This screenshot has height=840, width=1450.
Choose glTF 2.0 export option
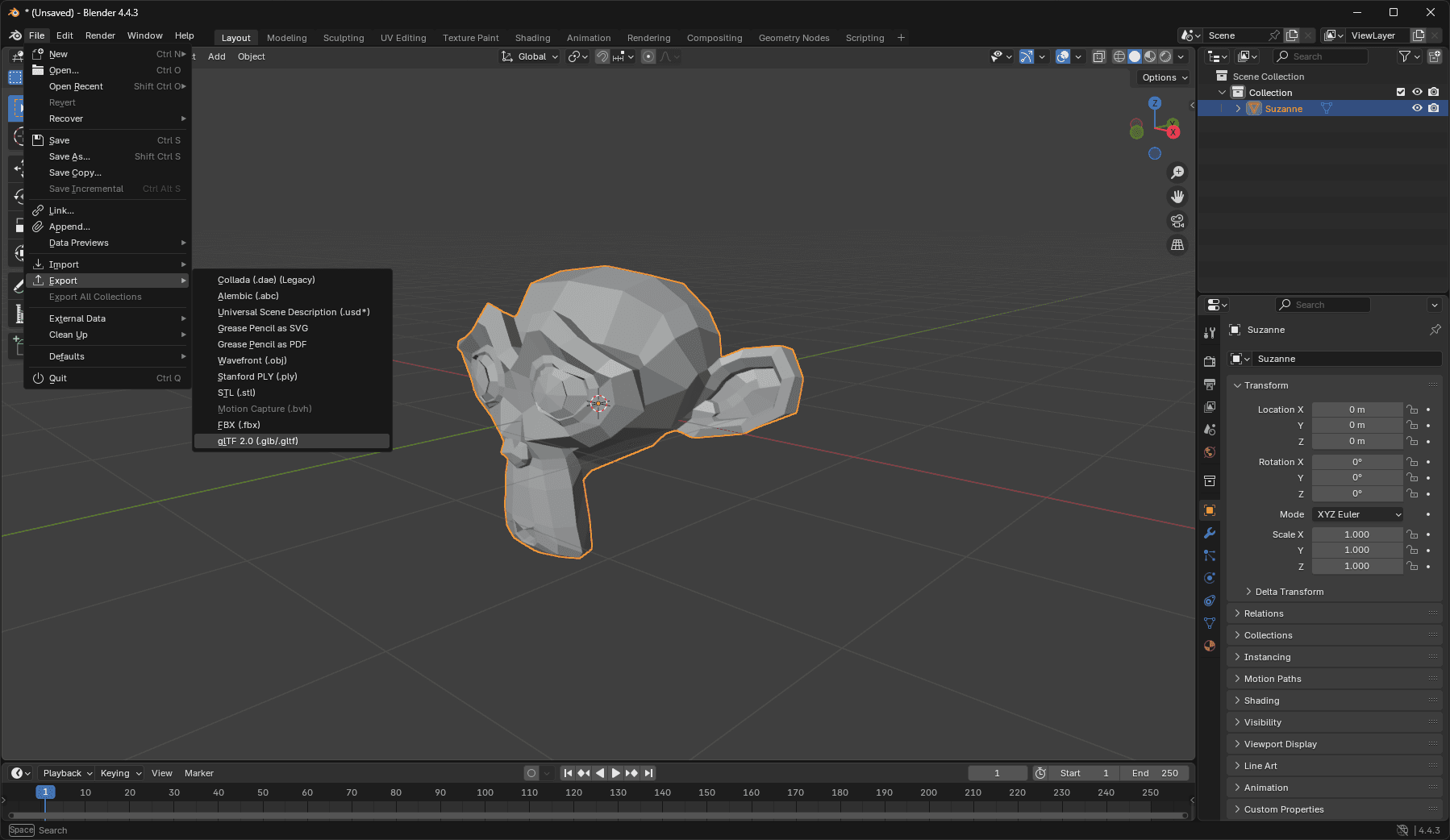(x=292, y=441)
